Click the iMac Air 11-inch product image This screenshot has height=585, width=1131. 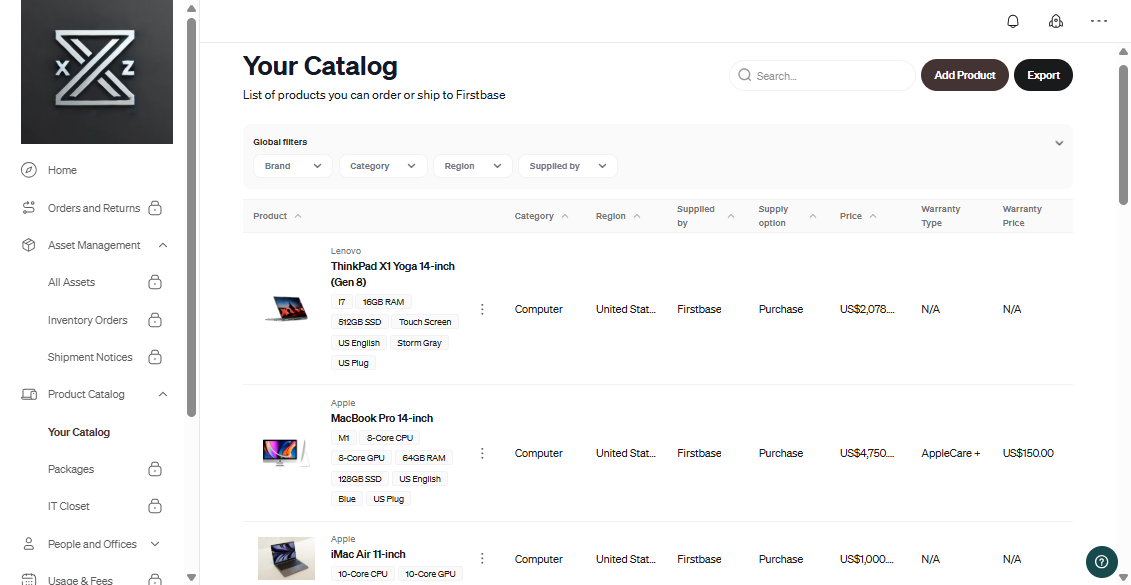(286, 558)
